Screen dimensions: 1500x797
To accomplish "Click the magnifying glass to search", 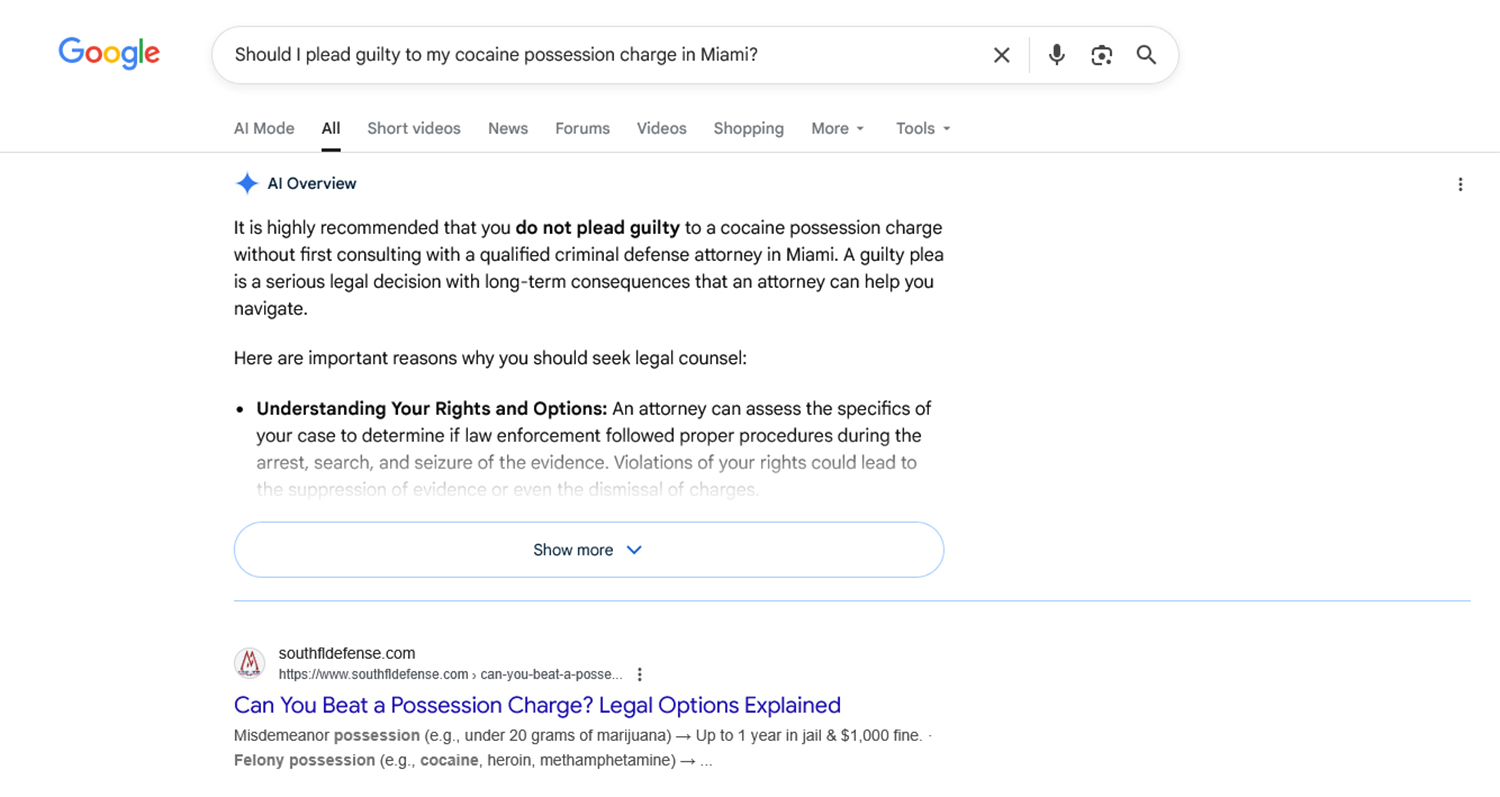I will pyautogui.click(x=1146, y=55).
